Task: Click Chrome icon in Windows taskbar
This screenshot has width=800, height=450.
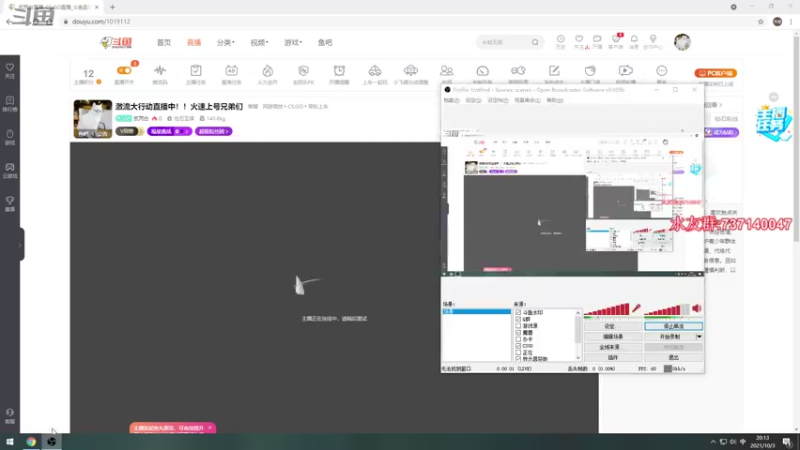Action: tap(31, 442)
